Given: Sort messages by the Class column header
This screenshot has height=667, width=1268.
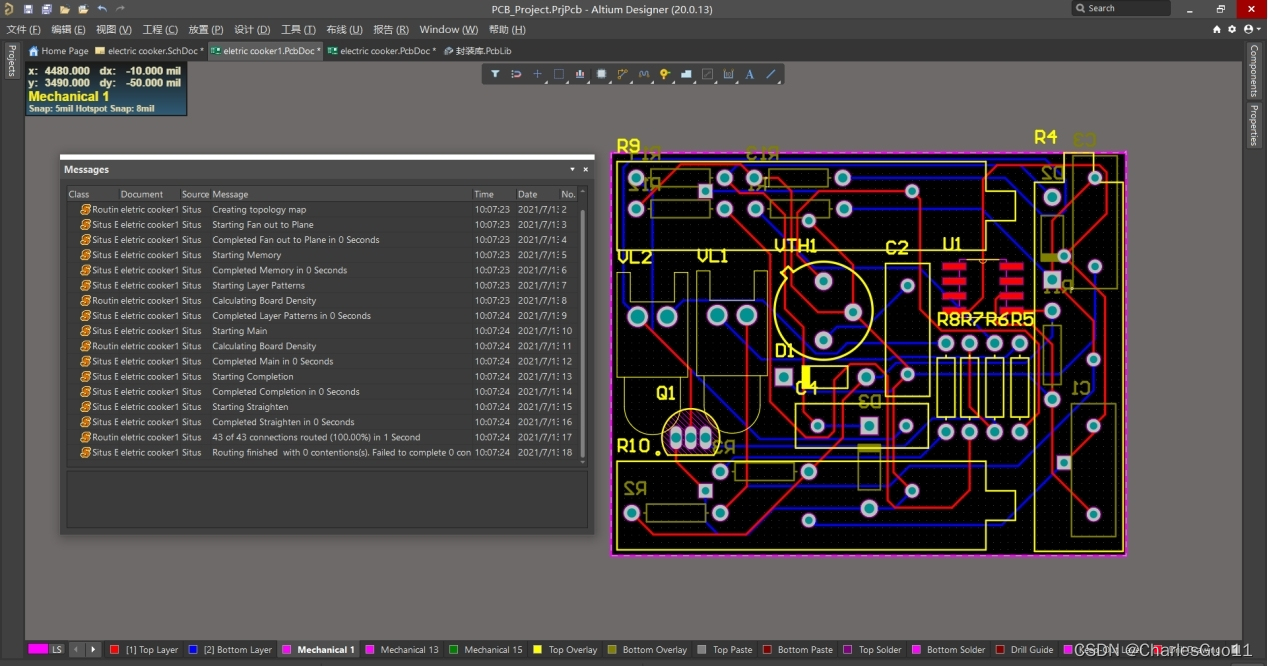Looking at the screenshot, I should coord(91,194).
